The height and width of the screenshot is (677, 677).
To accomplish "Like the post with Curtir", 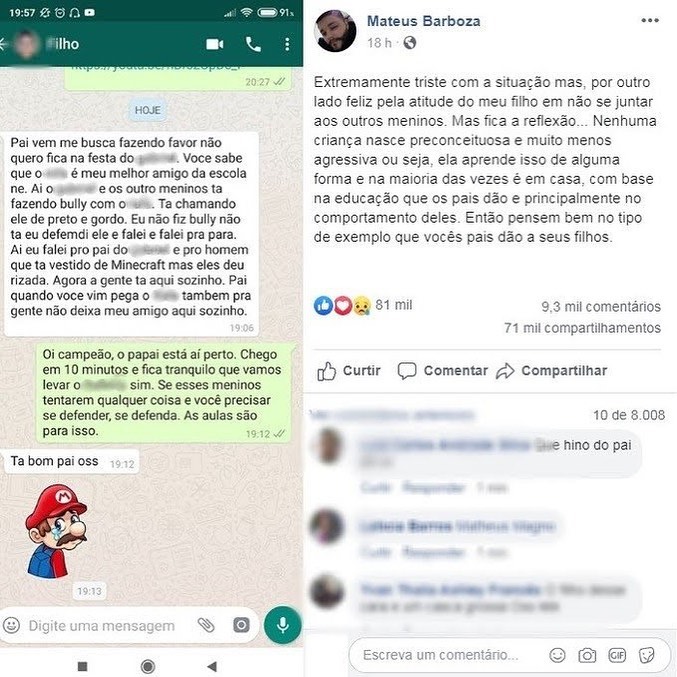I will (x=349, y=370).
